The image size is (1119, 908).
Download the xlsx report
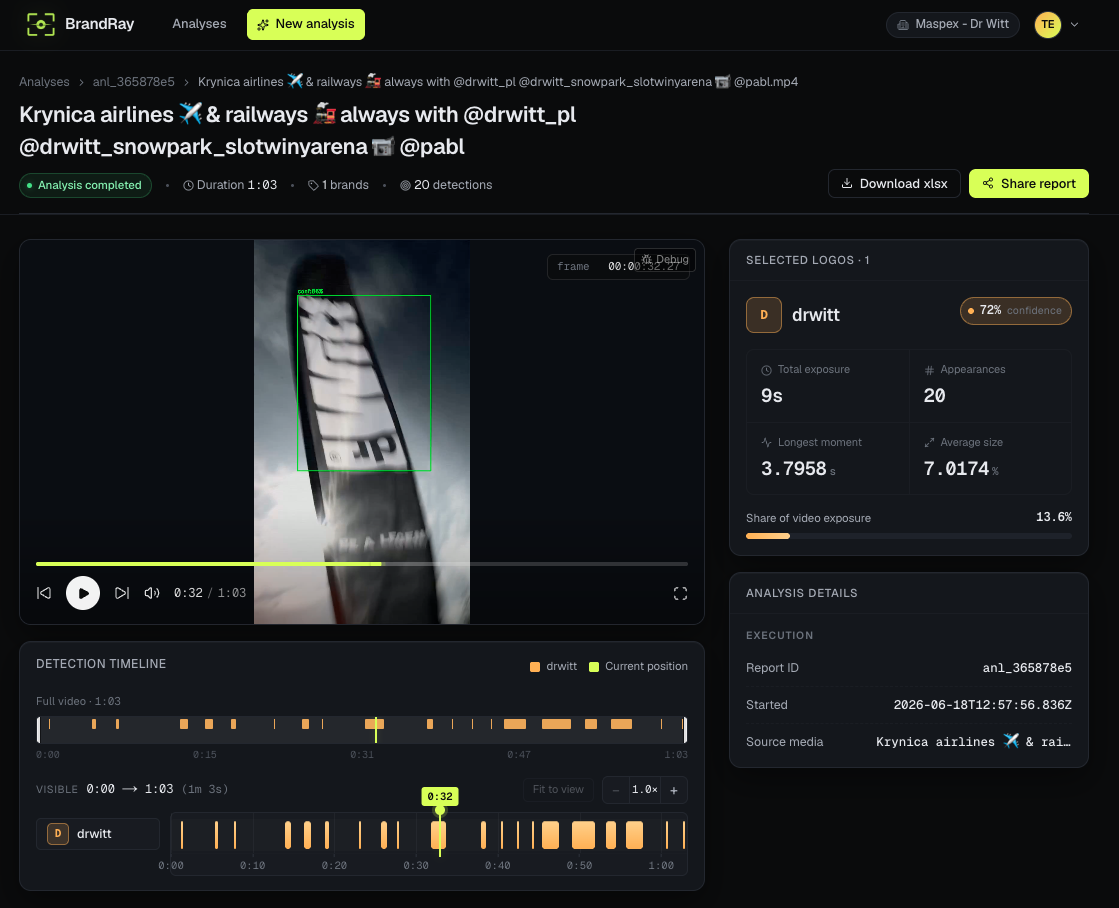[x=894, y=183]
